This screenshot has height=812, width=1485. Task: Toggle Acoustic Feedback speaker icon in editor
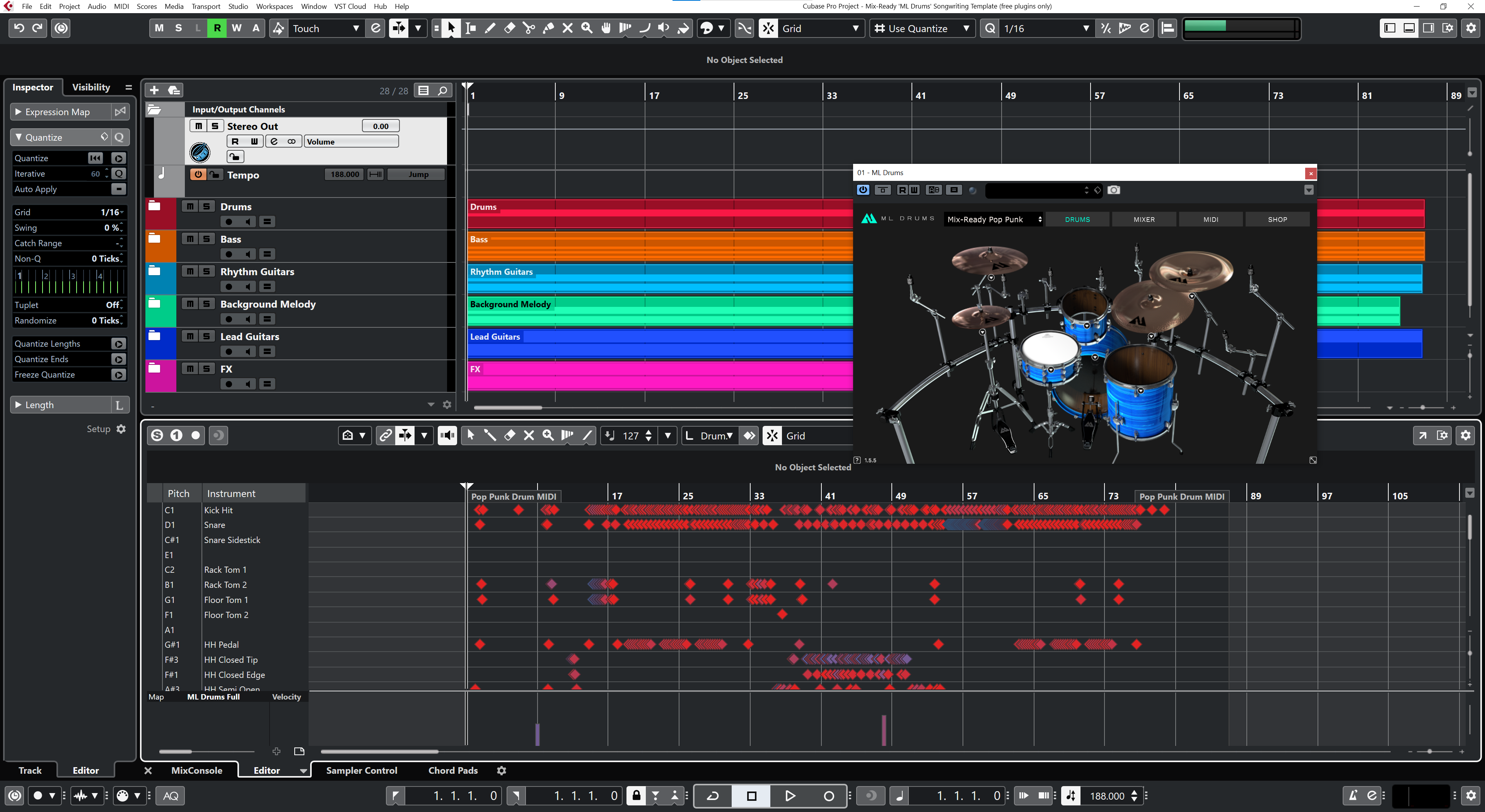pos(447,436)
